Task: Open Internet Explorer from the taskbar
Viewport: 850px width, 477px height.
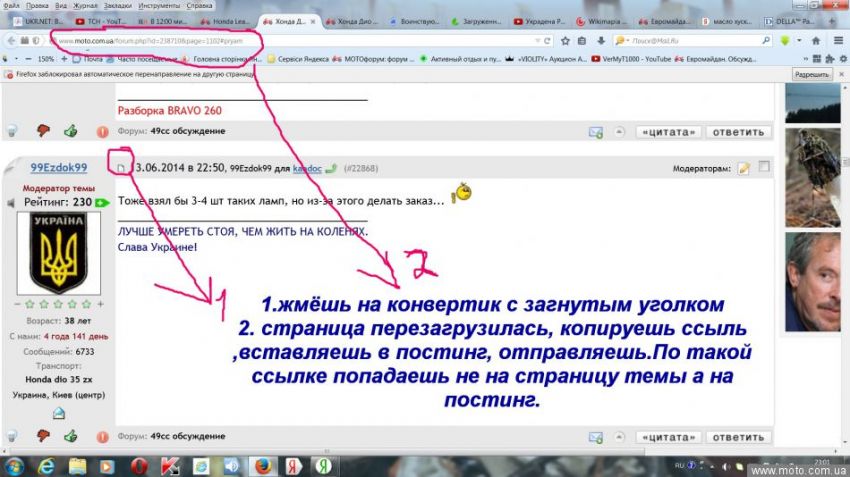Action: [46, 466]
